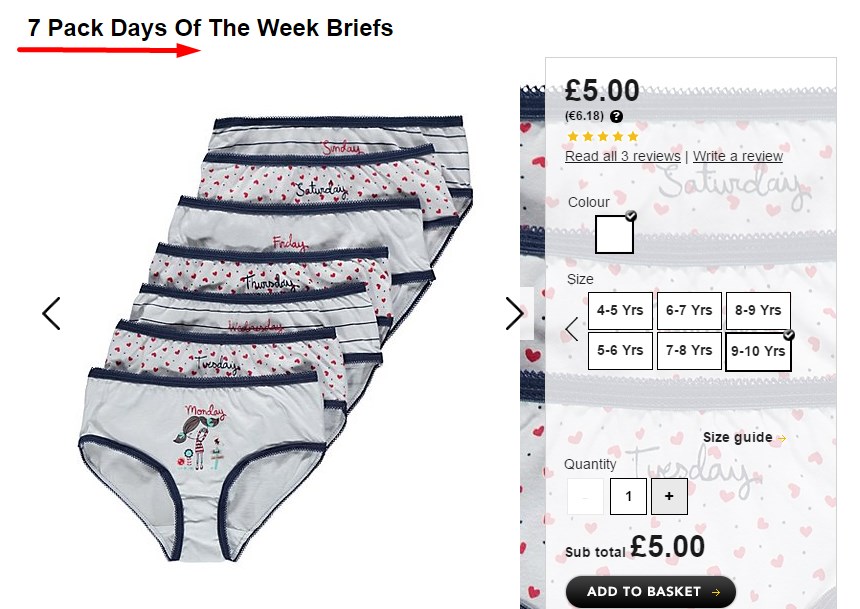Screen dimensions: 860x609
Task: Choose size 4-5 Yrs
Action: pyautogui.click(x=620, y=311)
